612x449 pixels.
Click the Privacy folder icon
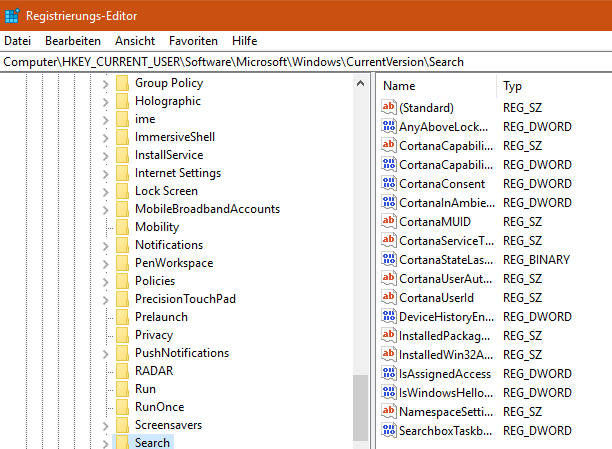(123, 335)
